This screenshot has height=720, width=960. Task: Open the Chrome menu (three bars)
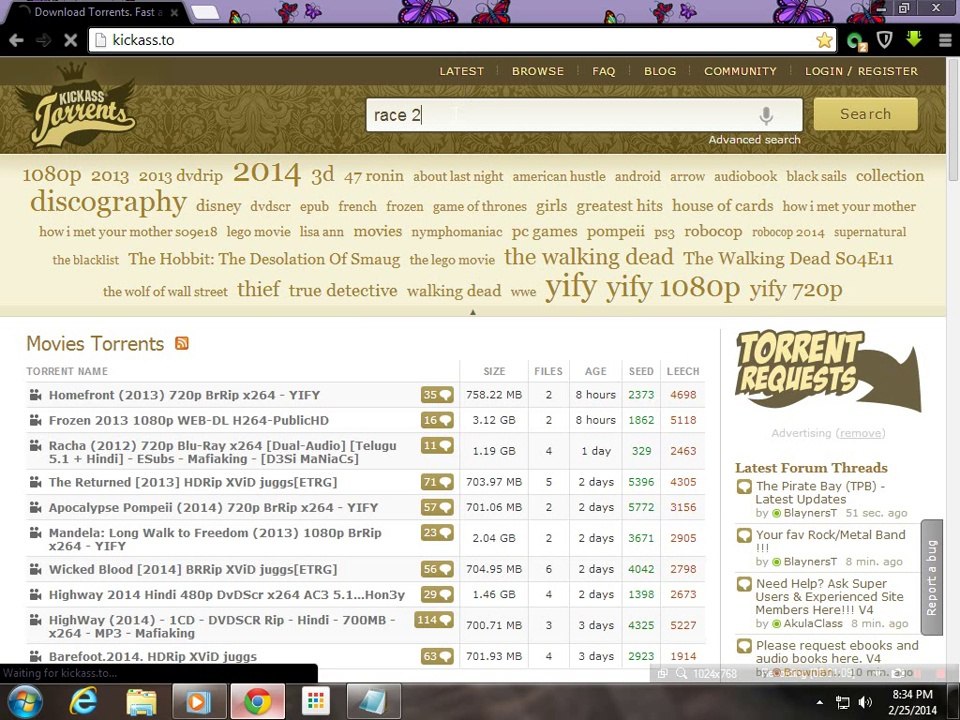945,40
